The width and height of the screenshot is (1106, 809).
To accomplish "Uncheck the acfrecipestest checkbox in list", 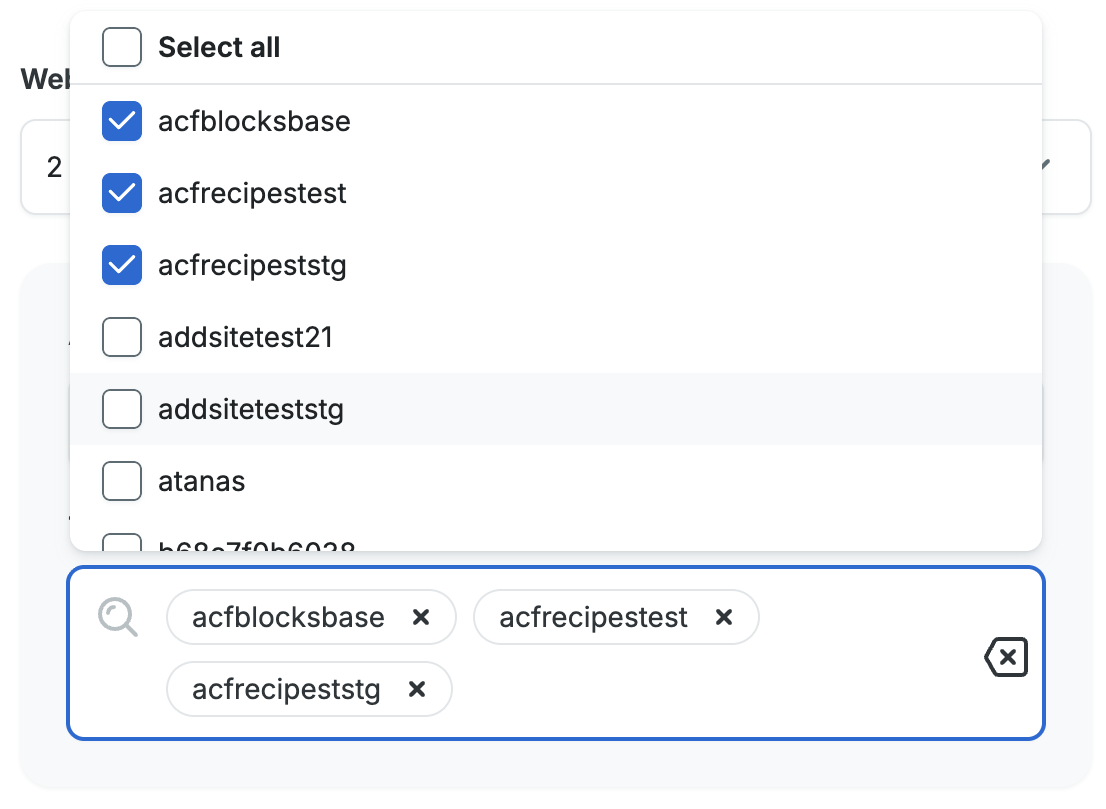I will click(x=122, y=193).
